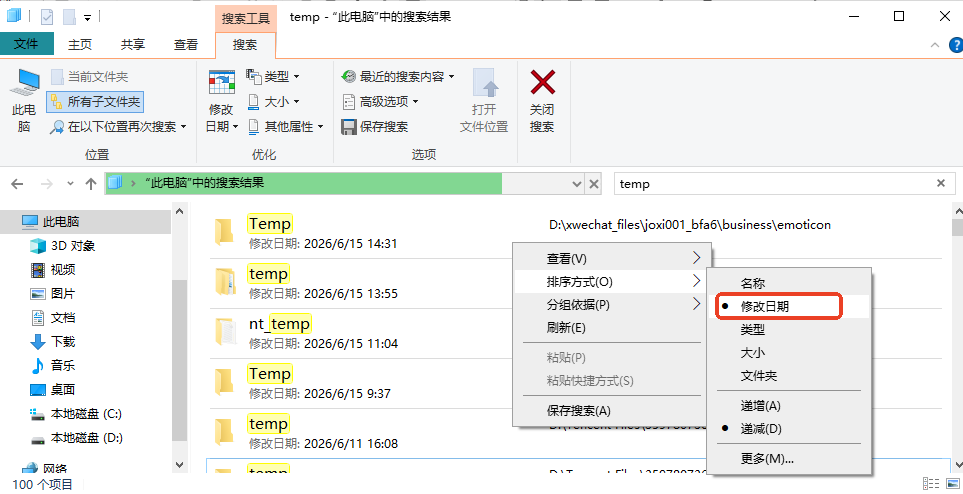The image size is (963, 494).
Task: Select the nt_temp folder result
Action: (x=360, y=333)
